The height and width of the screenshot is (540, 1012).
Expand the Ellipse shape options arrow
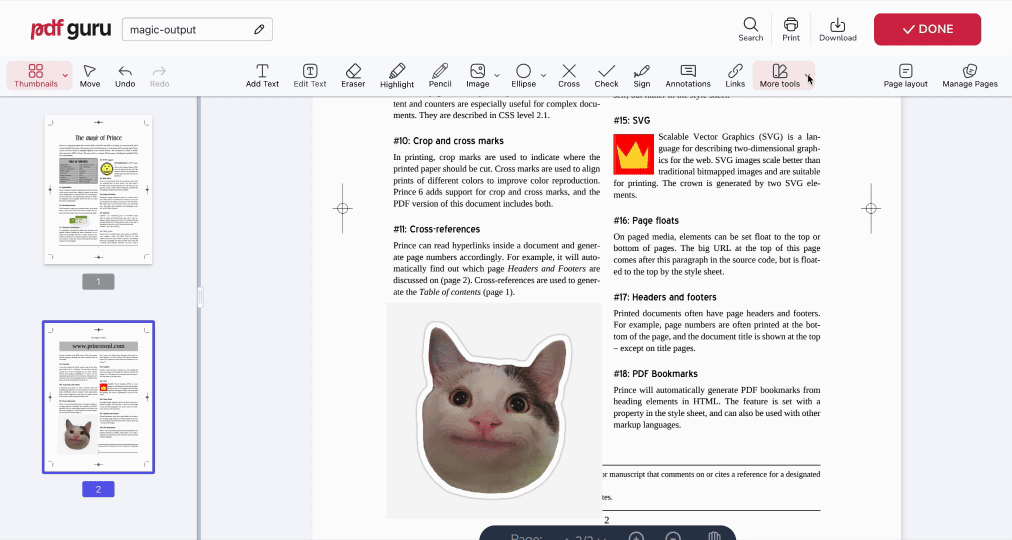pos(543,75)
